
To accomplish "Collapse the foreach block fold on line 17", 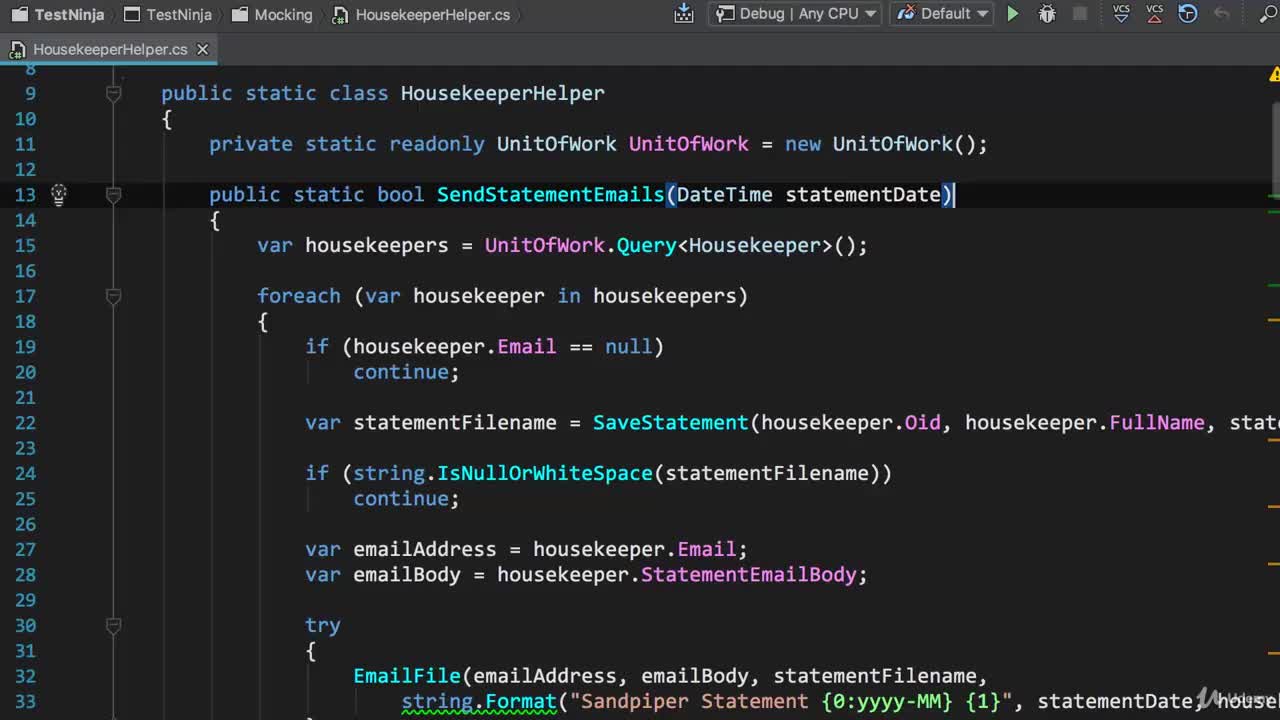I will tap(113, 296).
